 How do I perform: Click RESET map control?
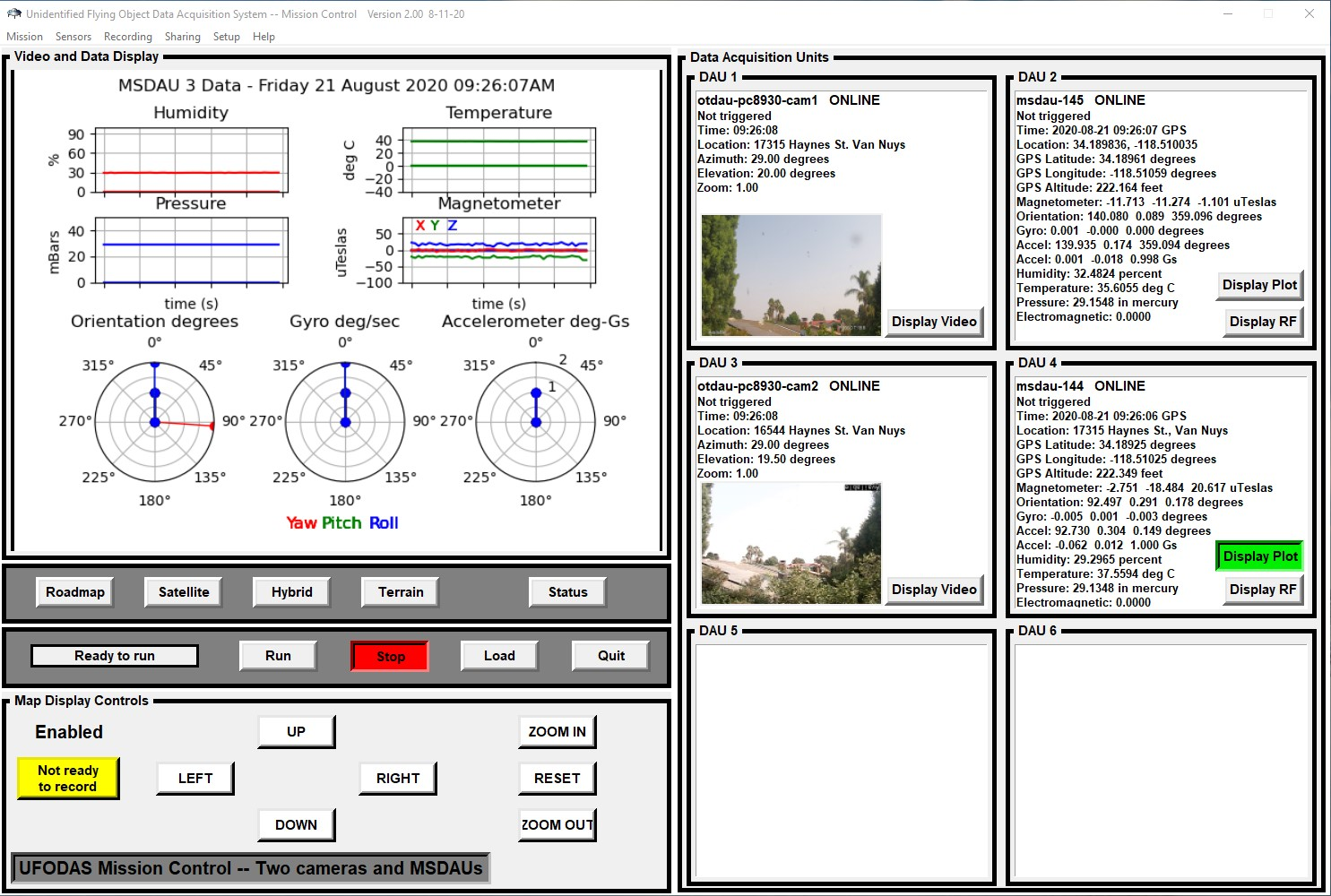click(557, 779)
